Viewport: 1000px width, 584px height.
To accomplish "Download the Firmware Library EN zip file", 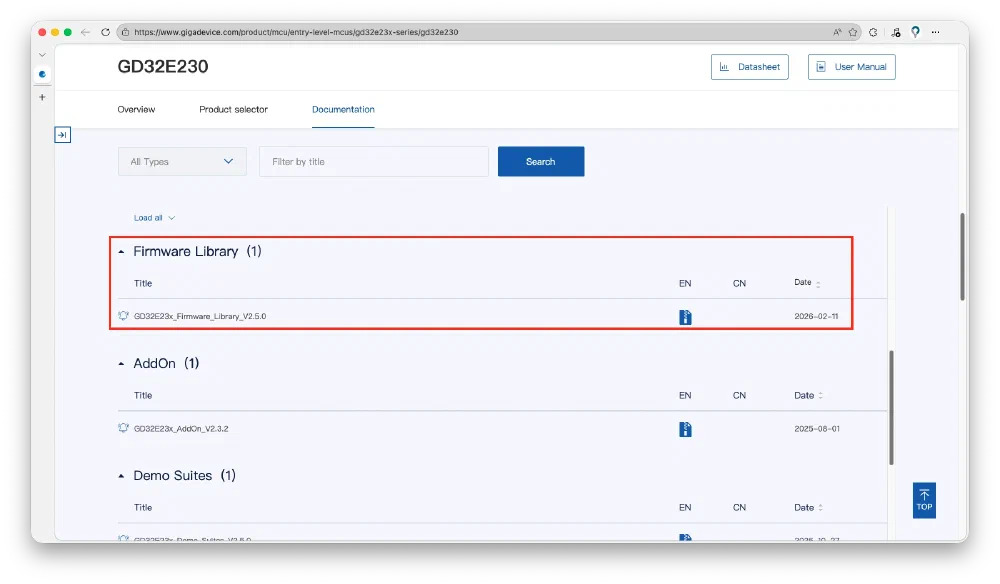I will (x=685, y=317).
